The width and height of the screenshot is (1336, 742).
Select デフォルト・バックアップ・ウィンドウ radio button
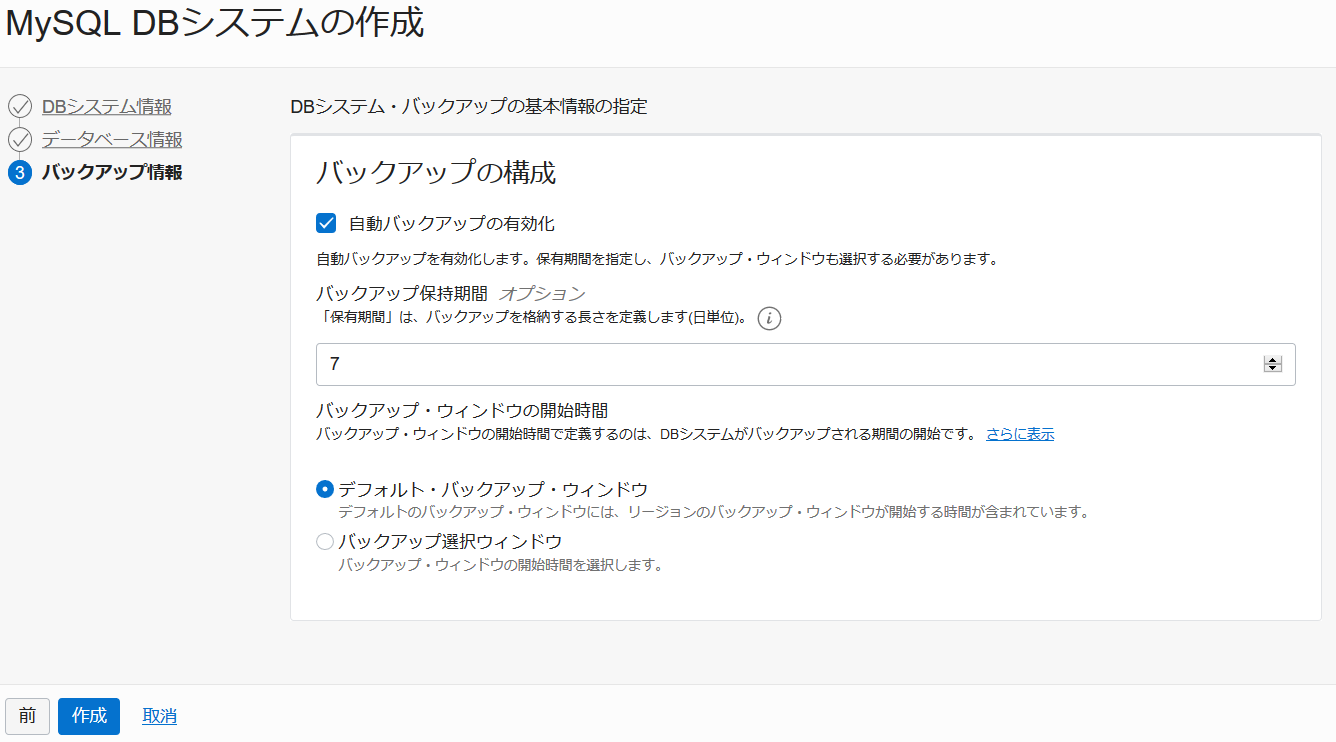coord(324,489)
